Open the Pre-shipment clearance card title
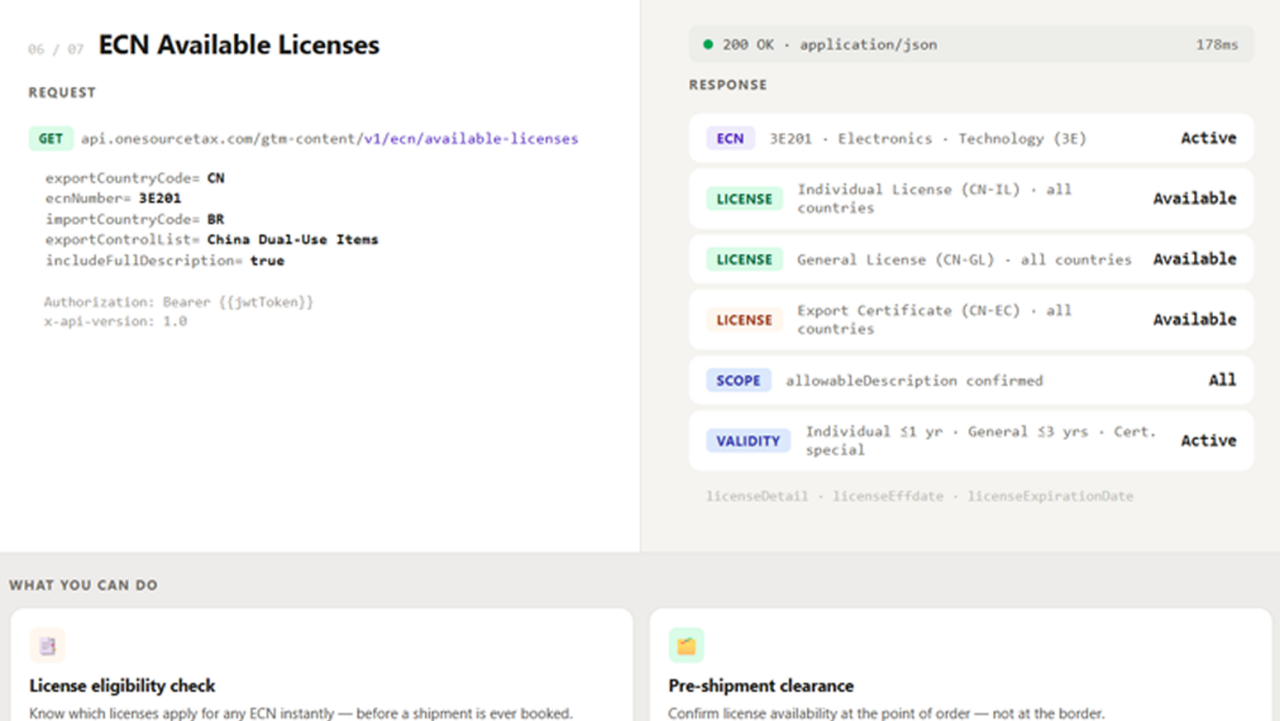Image resolution: width=1280 pixels, height=721 pixels. point(761,686)
